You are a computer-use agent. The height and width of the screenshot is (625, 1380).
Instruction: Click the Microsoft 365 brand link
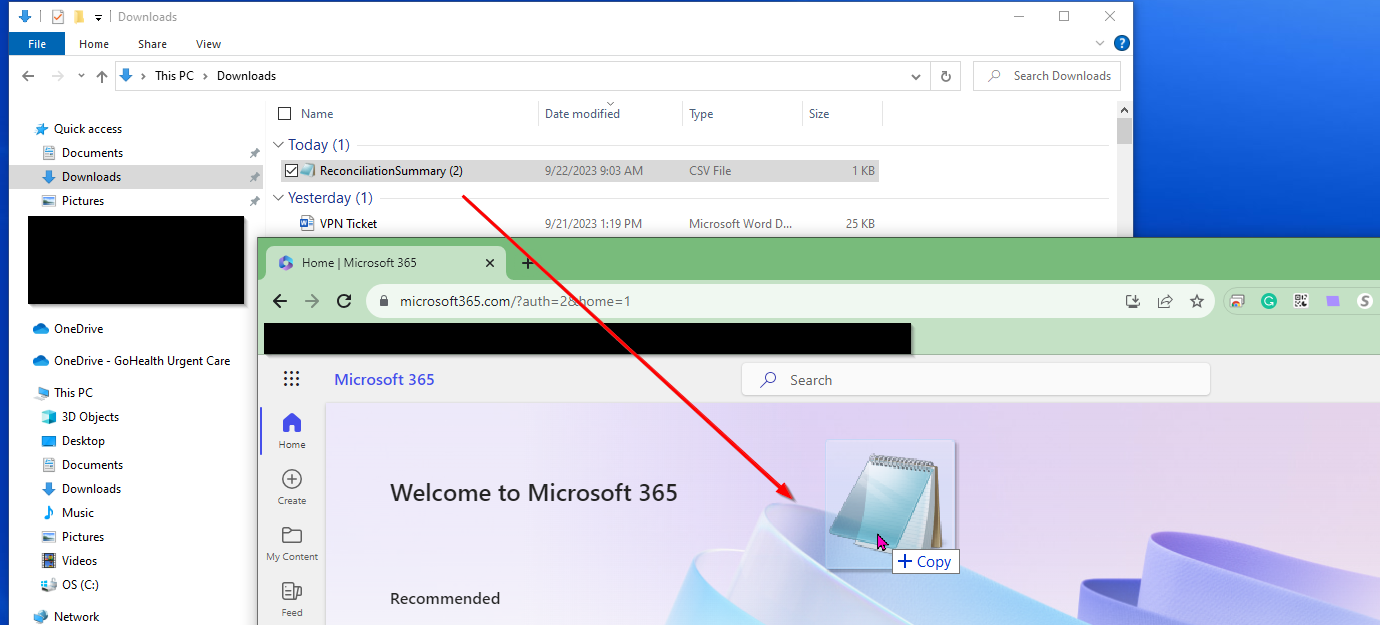(384, 380)
